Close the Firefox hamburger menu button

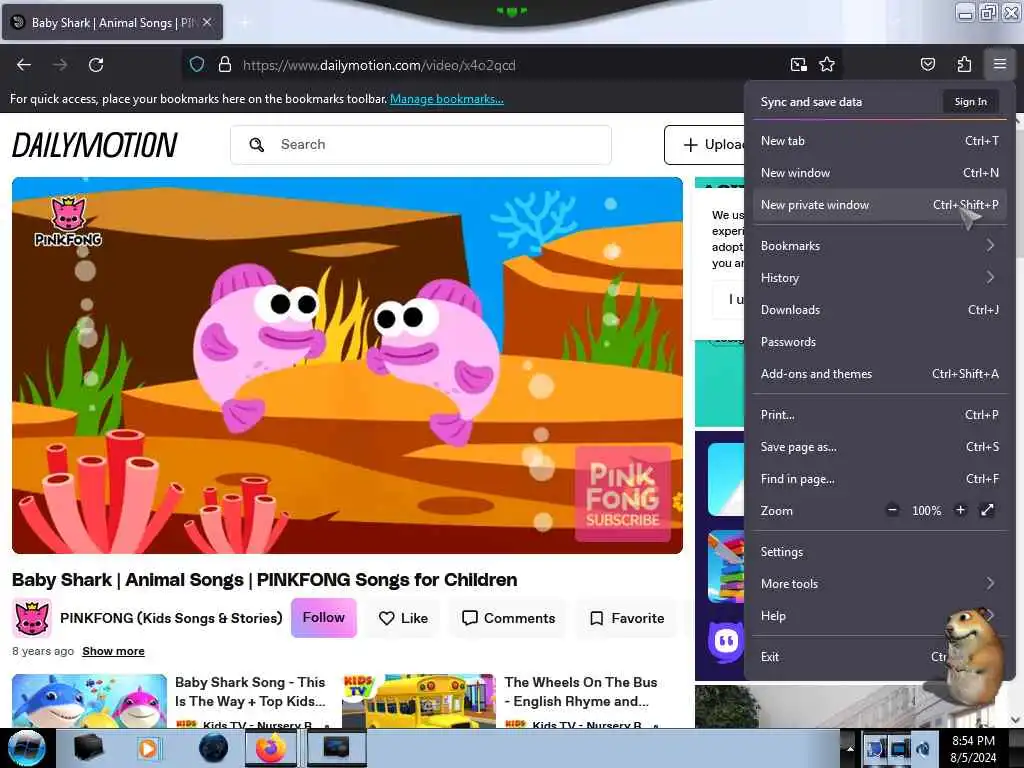pyautogui.click(x=999, y=64)
